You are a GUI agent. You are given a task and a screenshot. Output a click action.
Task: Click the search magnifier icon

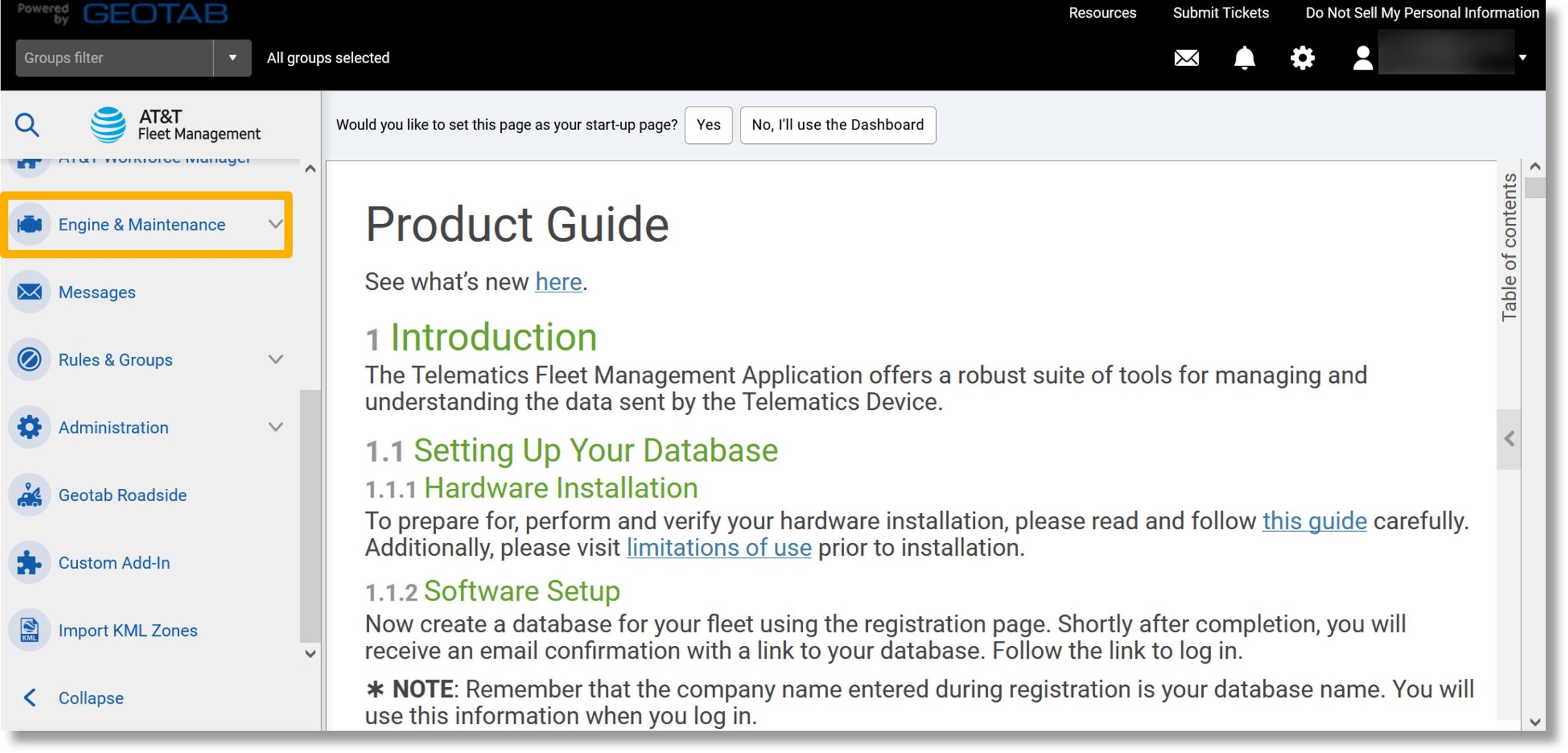point(27,124)
